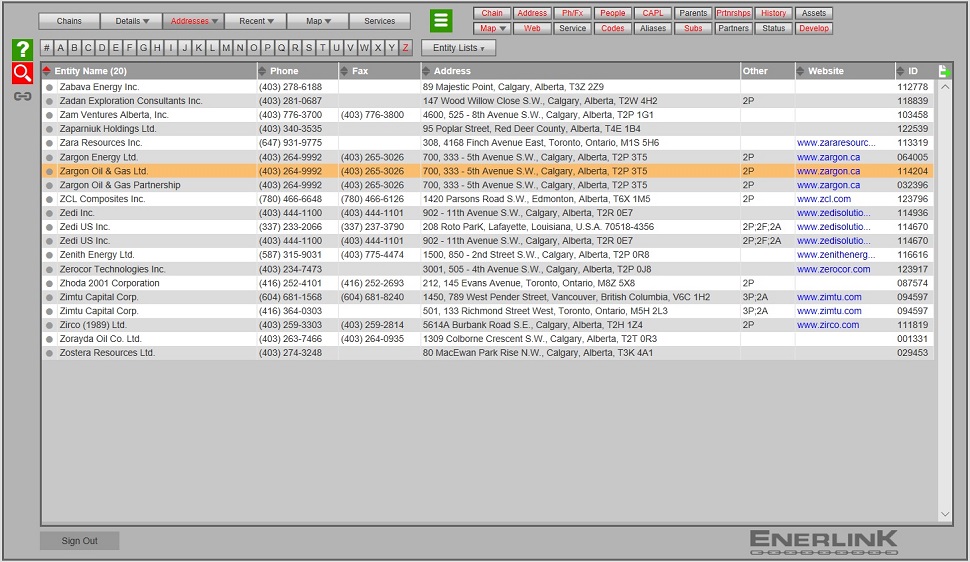Image resolution: width=970 pixels, height=562 pixels.
Task: Select the round bullet beside Zargon Energy Ltd.
Action: coord(49,157)
